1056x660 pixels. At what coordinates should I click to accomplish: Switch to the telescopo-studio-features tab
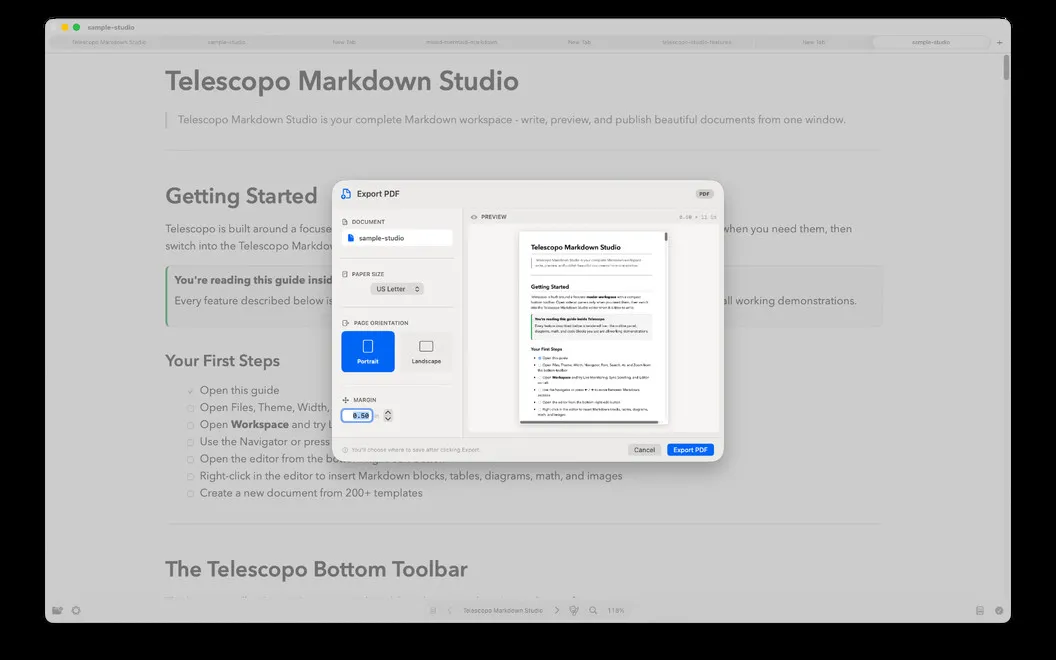696,42
